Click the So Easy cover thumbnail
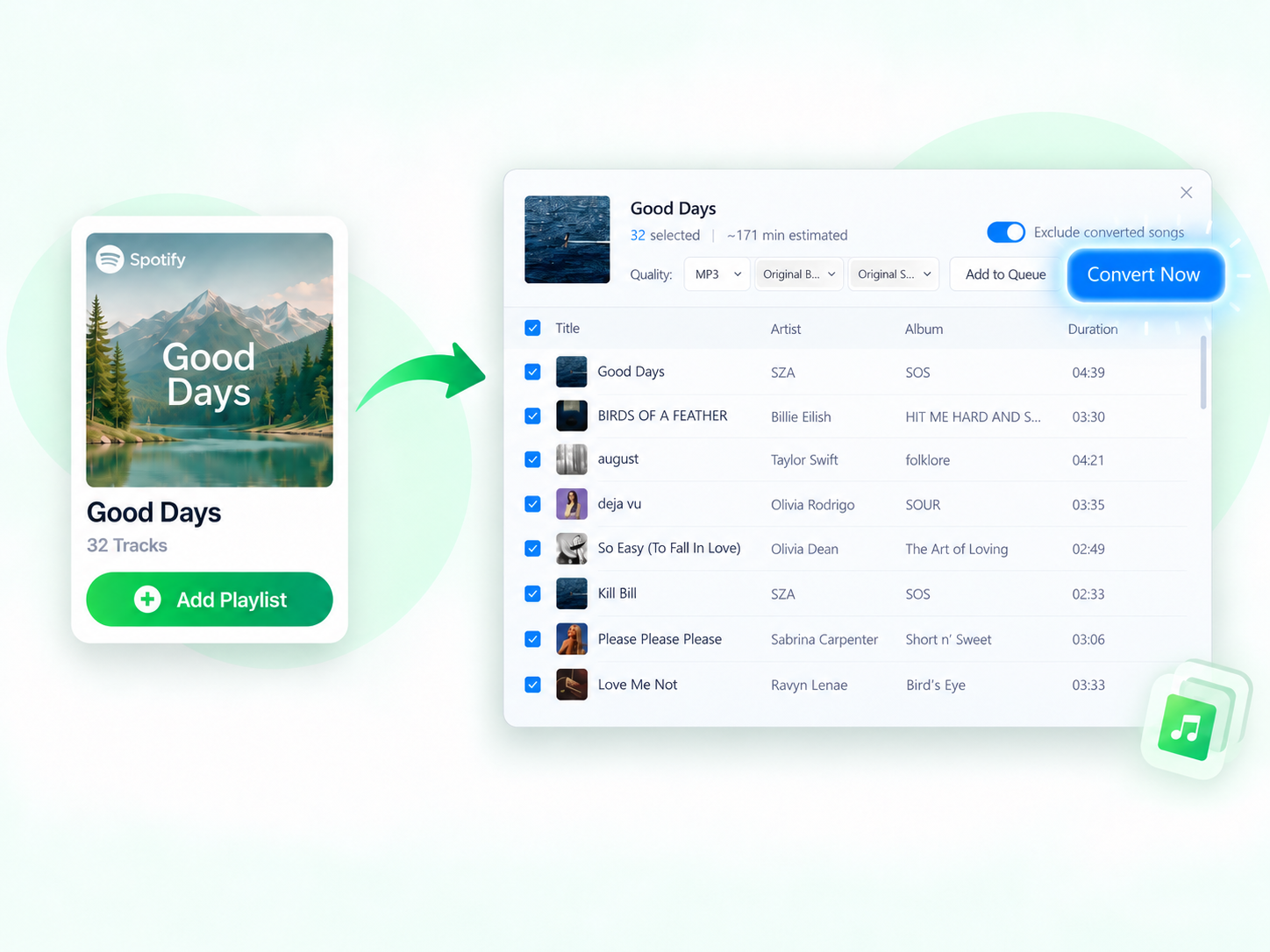 tap(572, 549)
